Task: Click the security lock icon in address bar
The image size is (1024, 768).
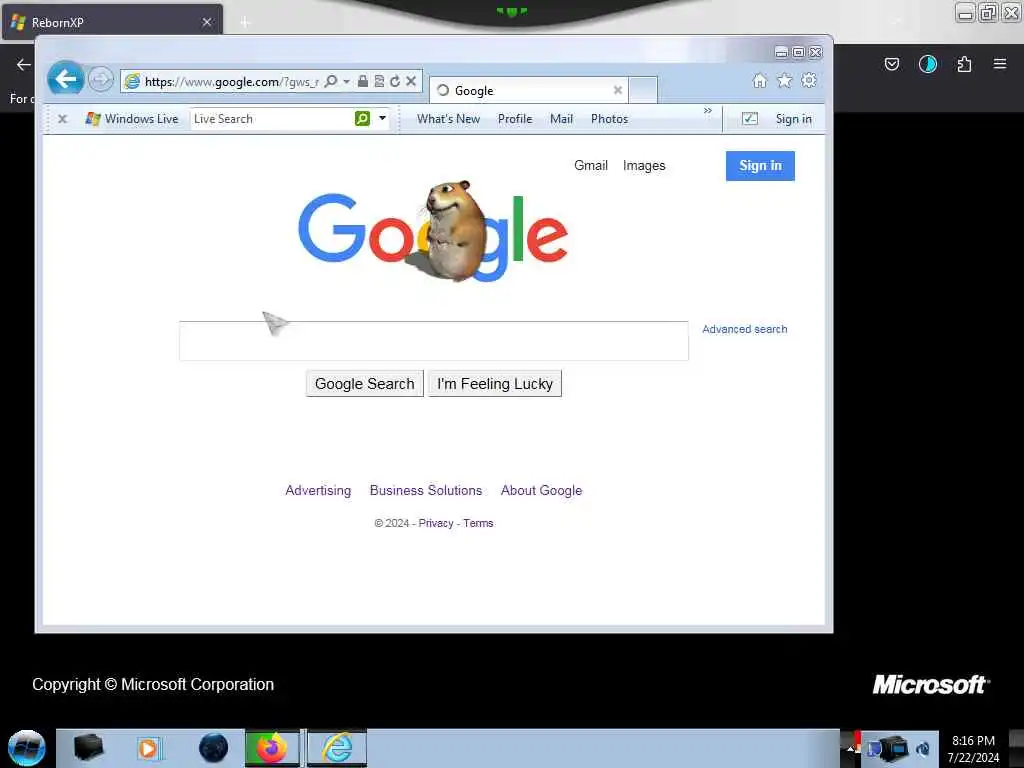Action: coord(362,81)
